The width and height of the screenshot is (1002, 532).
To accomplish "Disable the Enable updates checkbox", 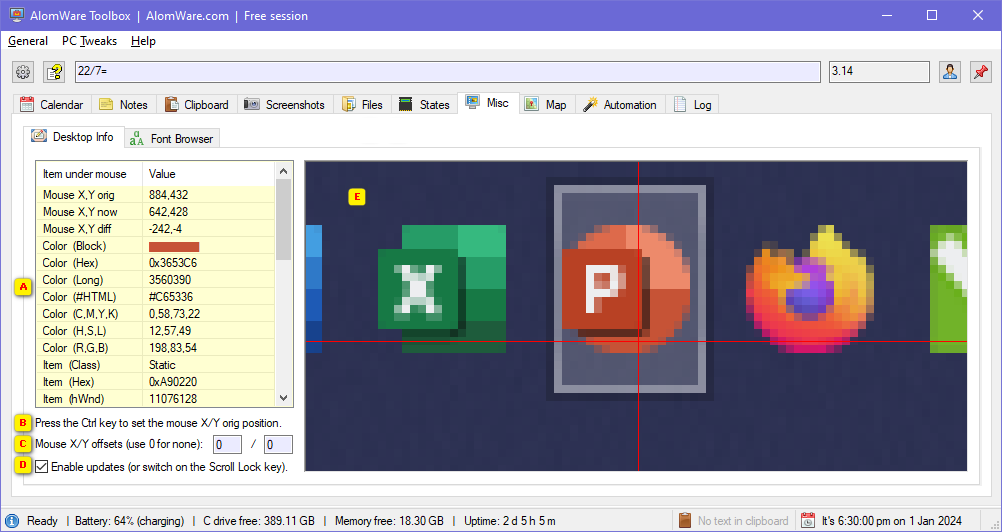I will [41, 466].
